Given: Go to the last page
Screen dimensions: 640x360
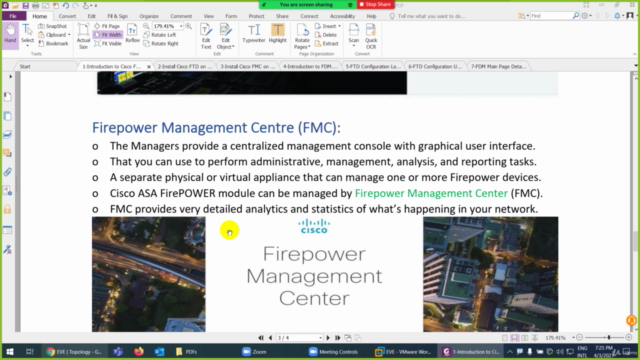Looking at the screenshot, I should (x=338, y=338).
